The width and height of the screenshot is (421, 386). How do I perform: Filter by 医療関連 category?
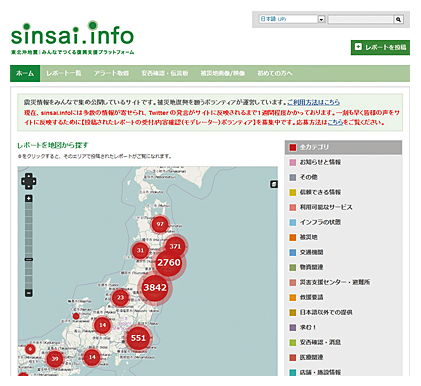(343, 357)
